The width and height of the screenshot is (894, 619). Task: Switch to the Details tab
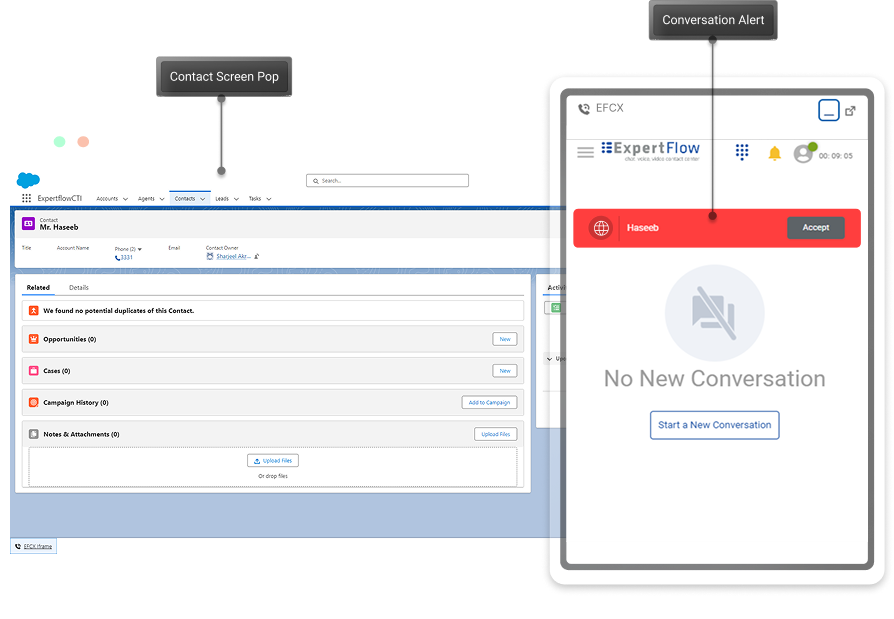(x=79, y=288)
